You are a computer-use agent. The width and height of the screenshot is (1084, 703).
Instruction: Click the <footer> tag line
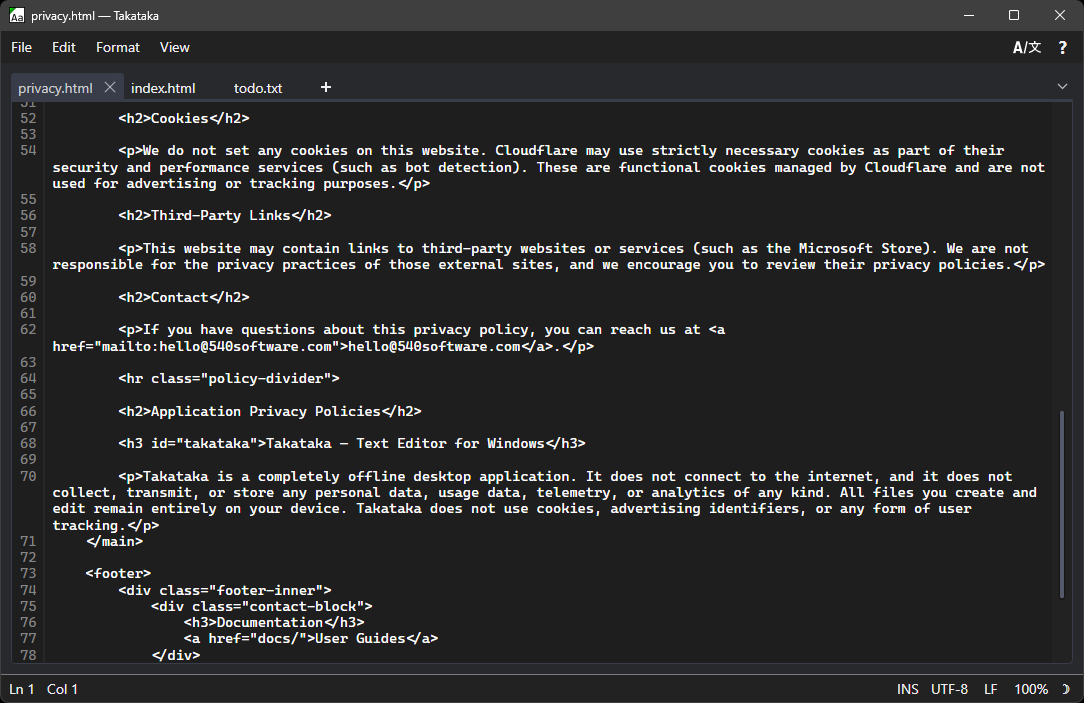click(118, 574)
